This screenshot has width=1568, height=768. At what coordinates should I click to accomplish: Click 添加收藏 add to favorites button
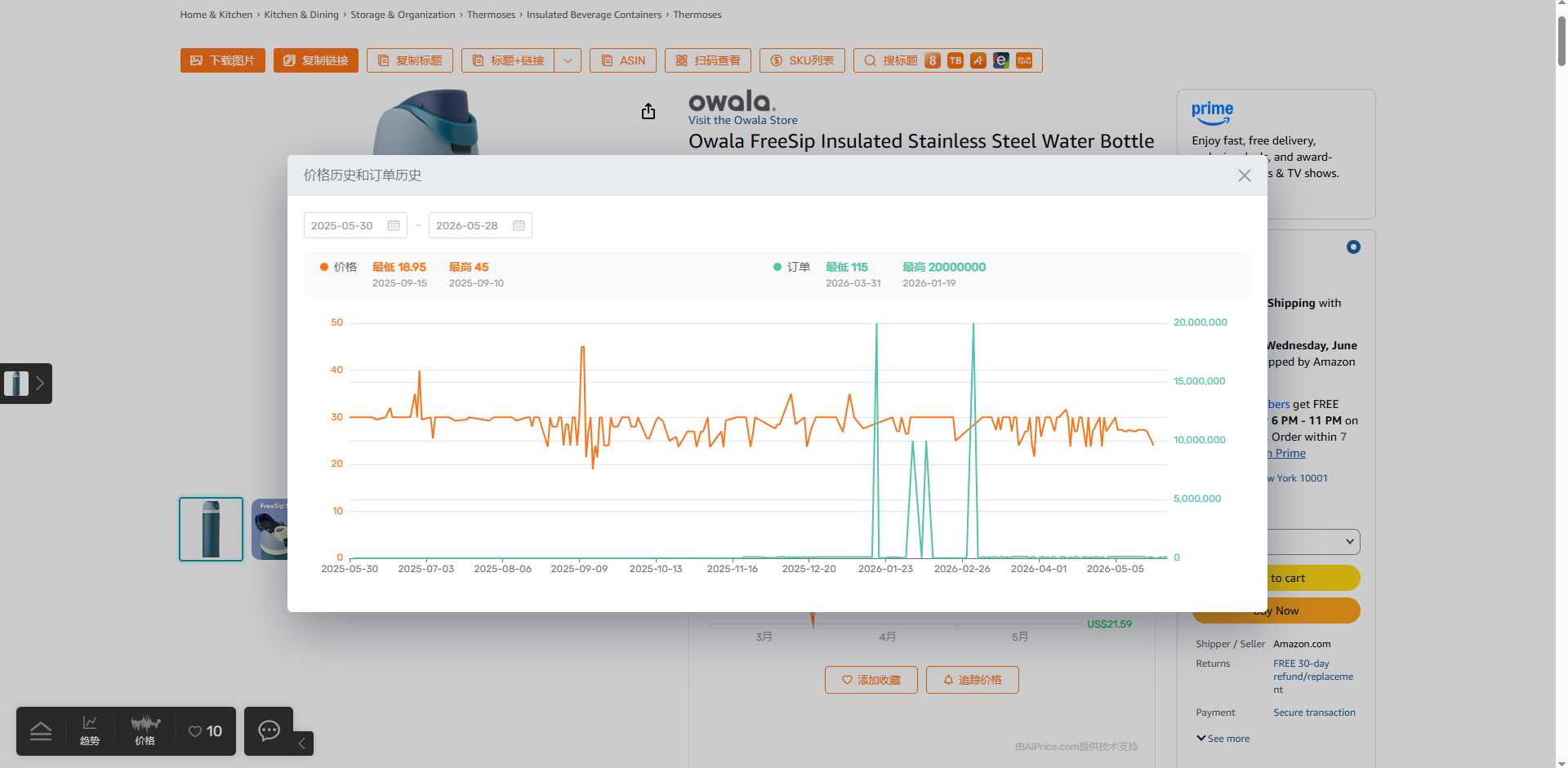tap(871, 680)
